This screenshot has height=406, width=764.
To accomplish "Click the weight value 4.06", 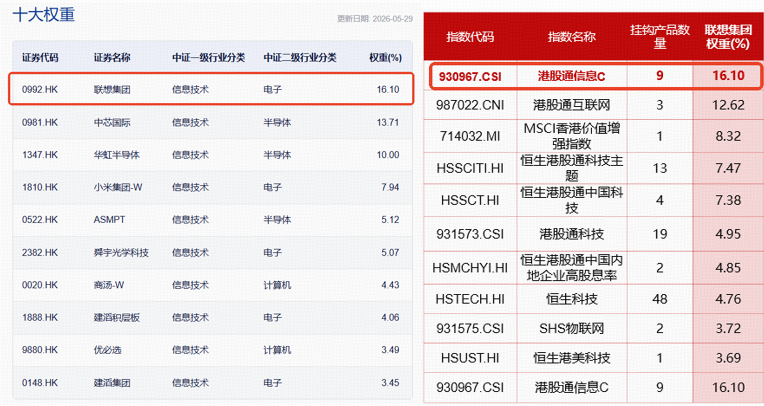I will [390, 317].
